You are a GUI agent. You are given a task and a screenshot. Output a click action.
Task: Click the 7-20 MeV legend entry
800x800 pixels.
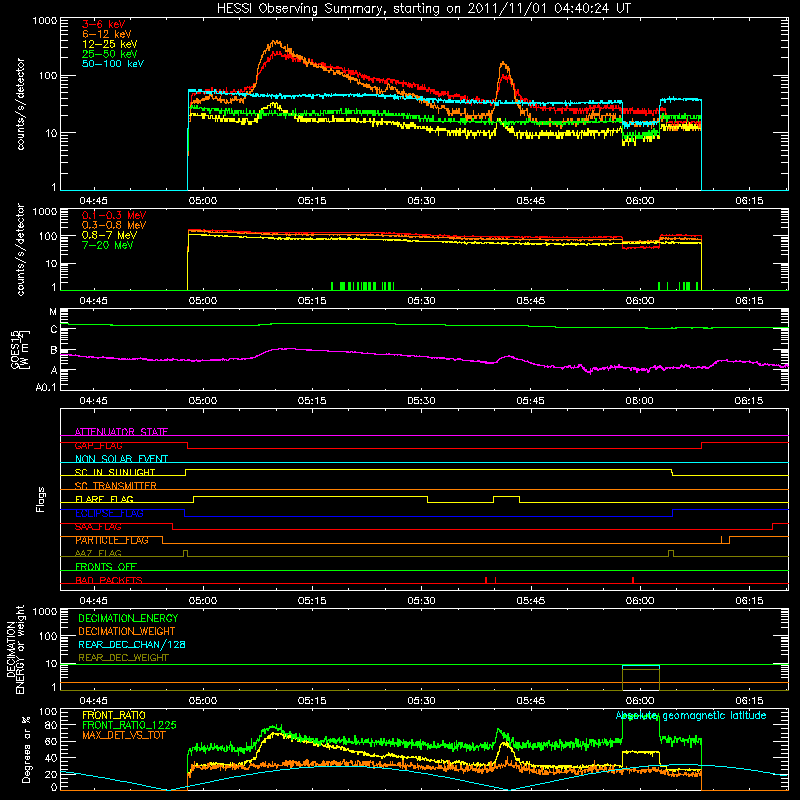point(108,245)
